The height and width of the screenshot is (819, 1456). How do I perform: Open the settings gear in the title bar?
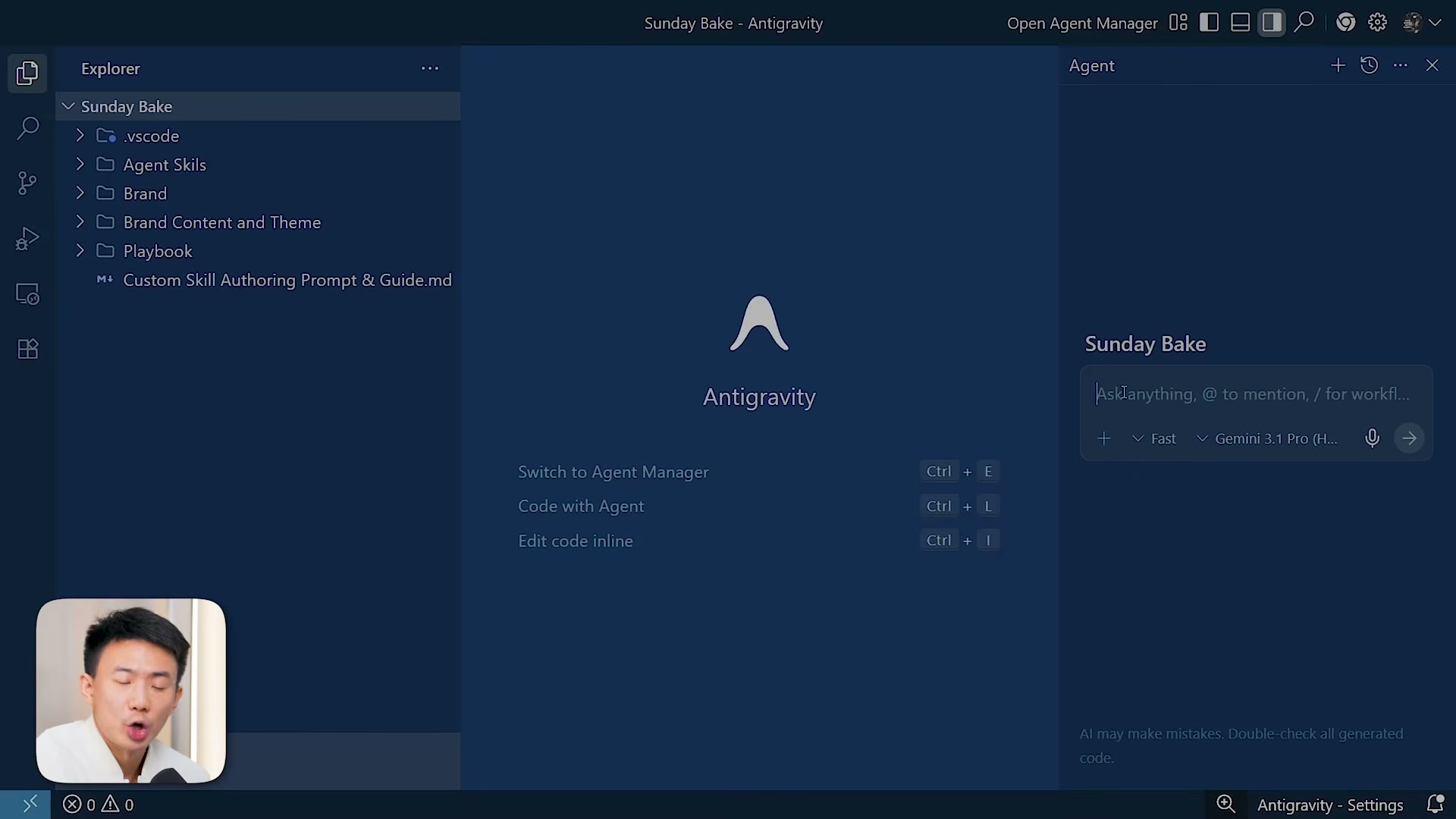click(x=1377, y=22)
